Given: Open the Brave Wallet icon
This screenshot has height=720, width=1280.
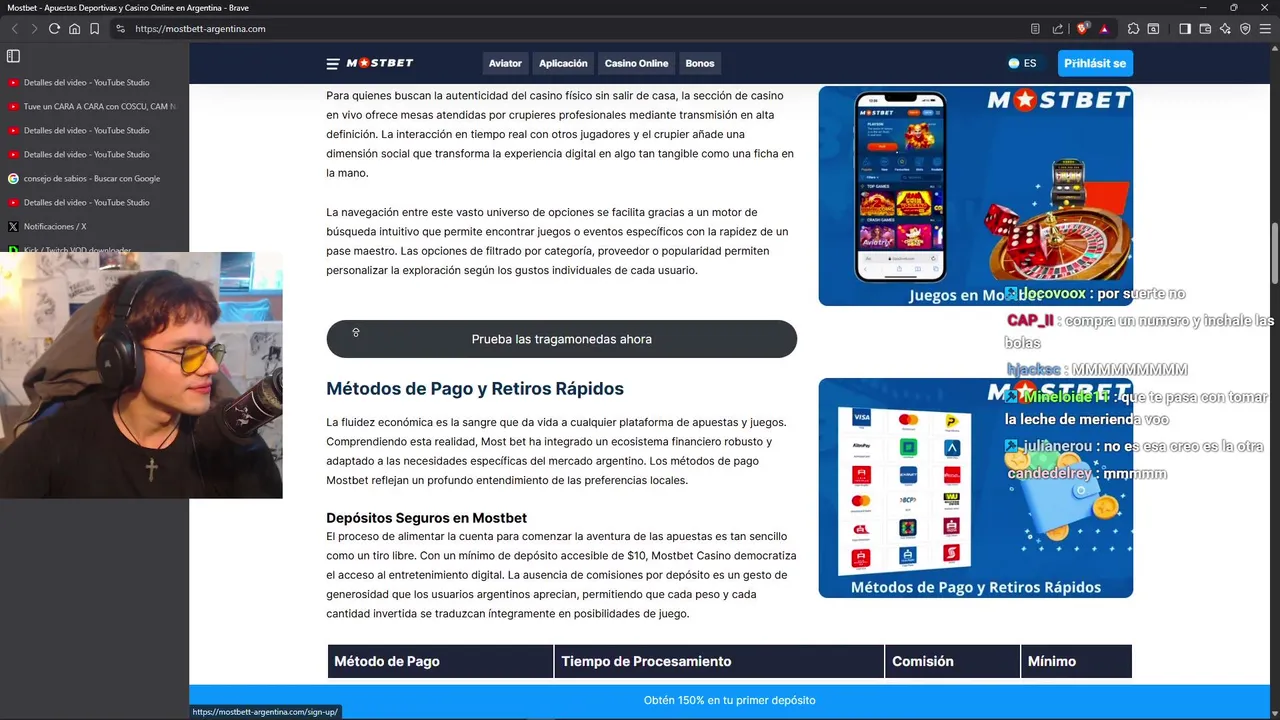Looking at the screenshot, I should 1205,29.
